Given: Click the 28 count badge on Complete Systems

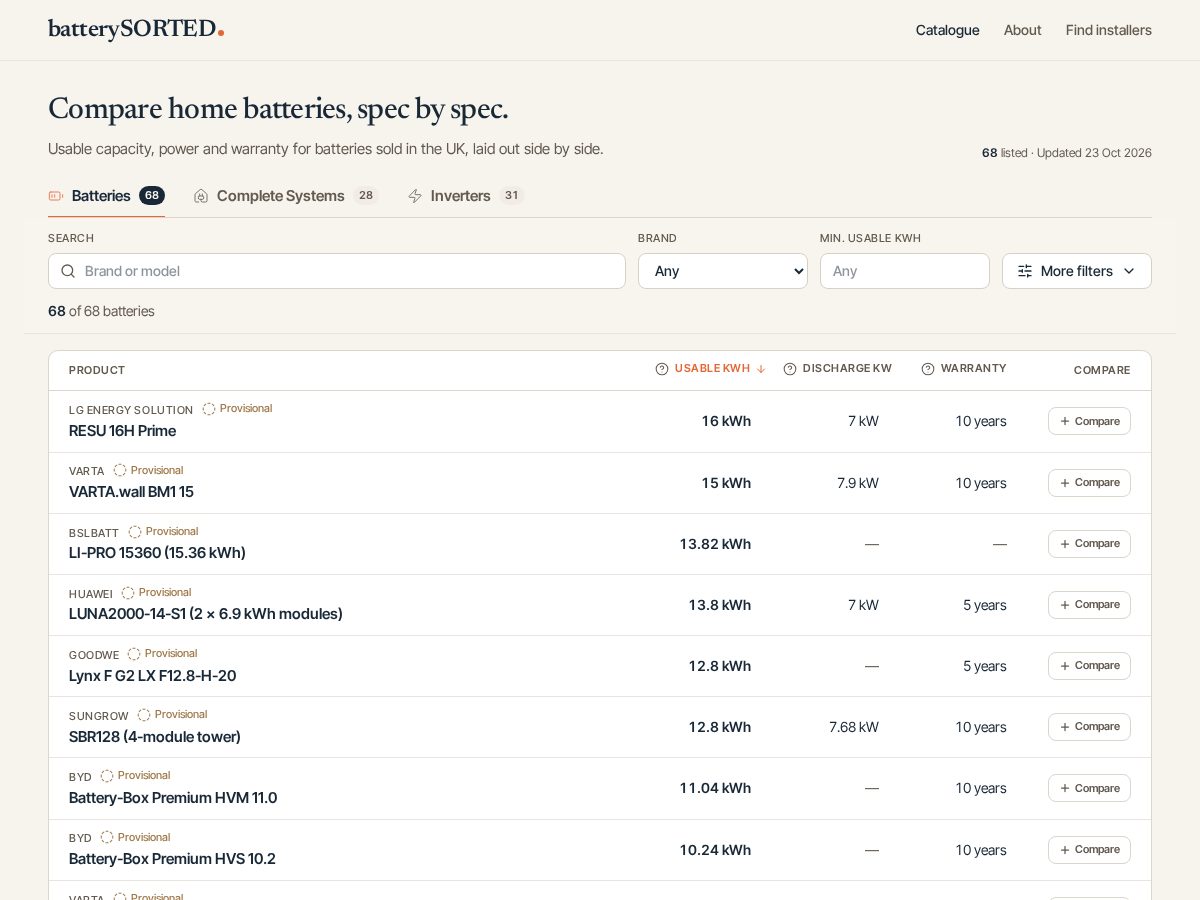Looking at the screenshot, I should pos(366,196).
